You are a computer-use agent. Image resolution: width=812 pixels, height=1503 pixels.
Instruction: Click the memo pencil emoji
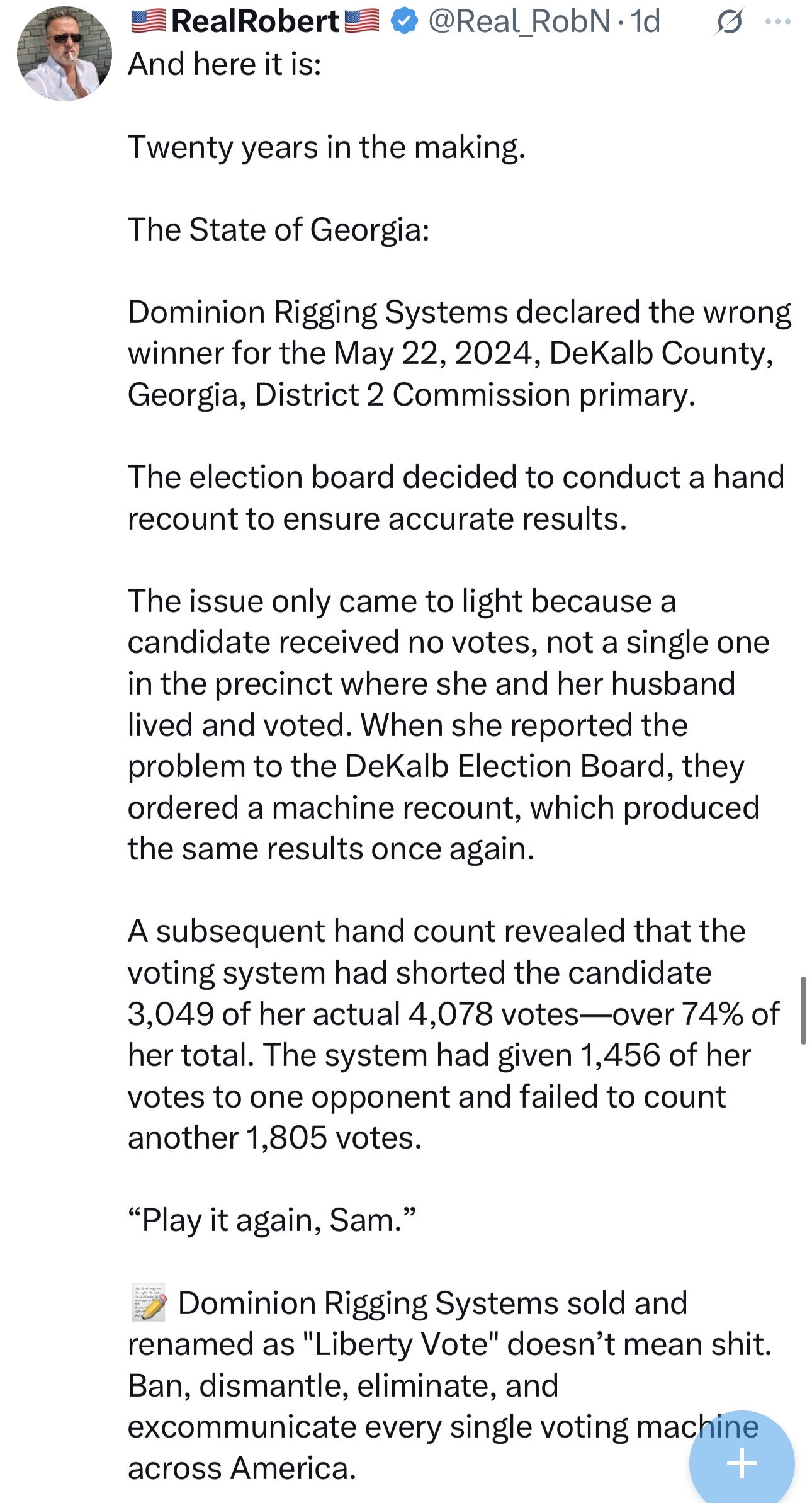click(x=149, y=1303)
